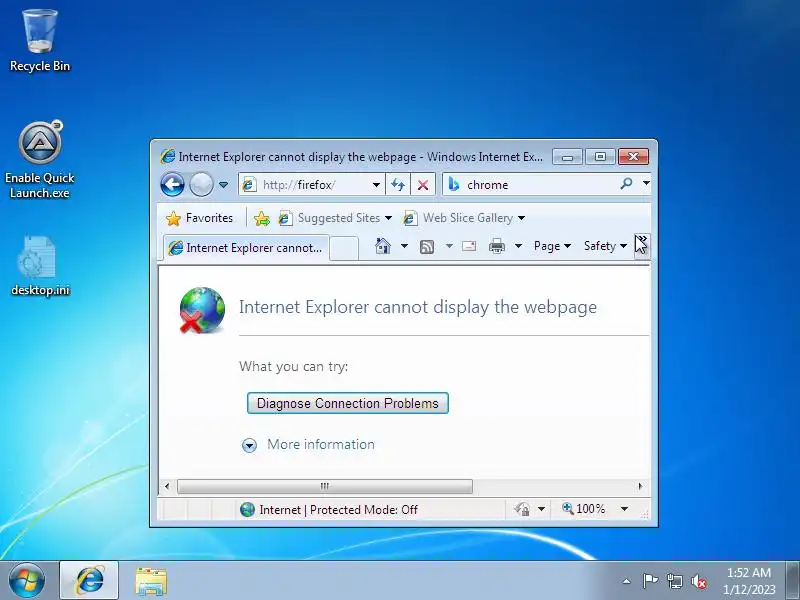800x600 pixels.
Task: Expand the Feeds dropdown arrow
Action: pos(449,246)
